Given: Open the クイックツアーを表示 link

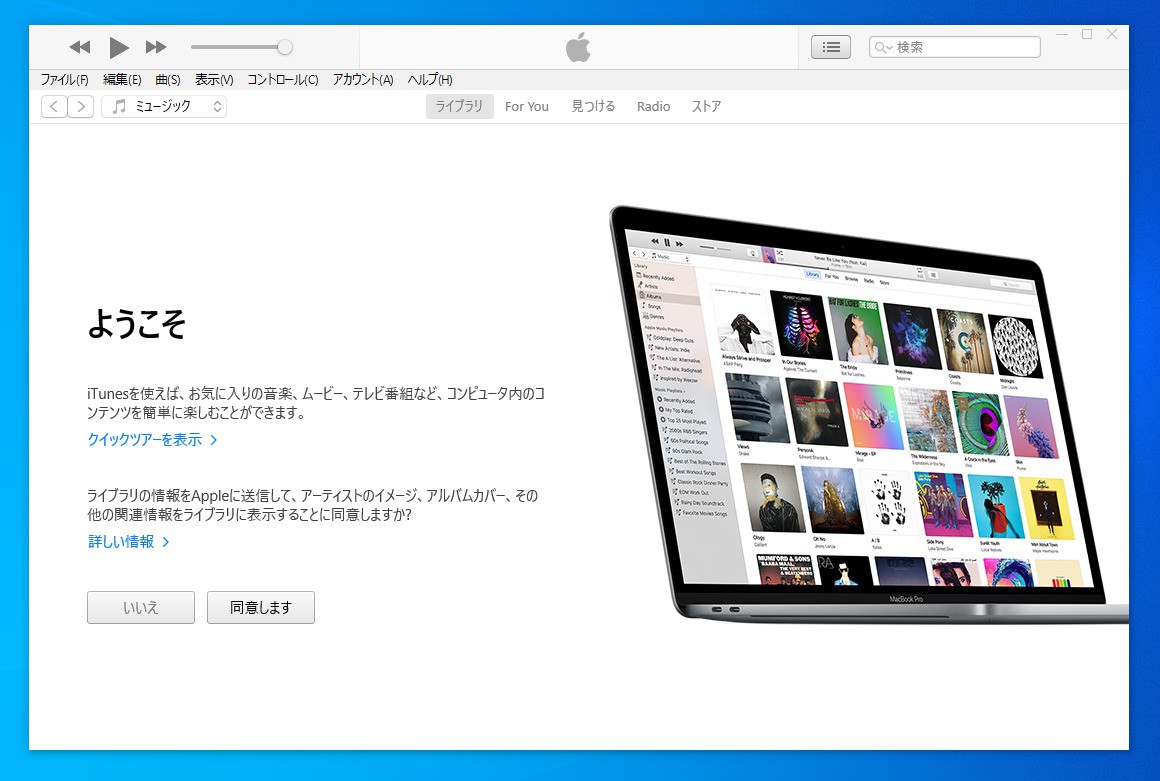Looking at the screenshot, I should [x=152, y=440].
